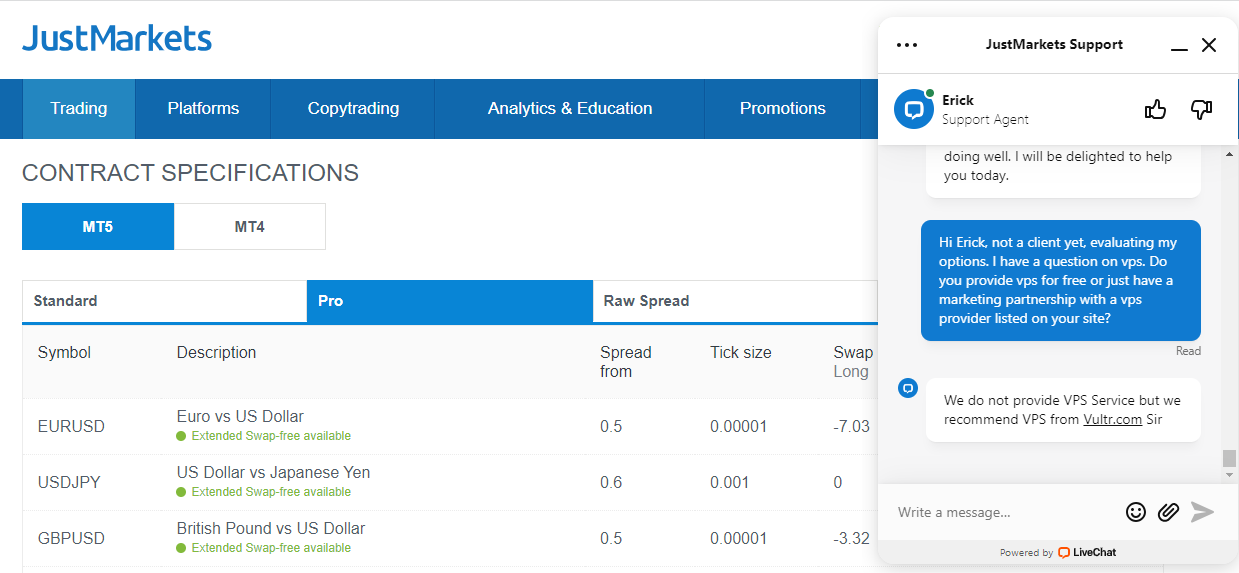Click the Write a message input field
Screen dimensions: 1239x573
1003,512
